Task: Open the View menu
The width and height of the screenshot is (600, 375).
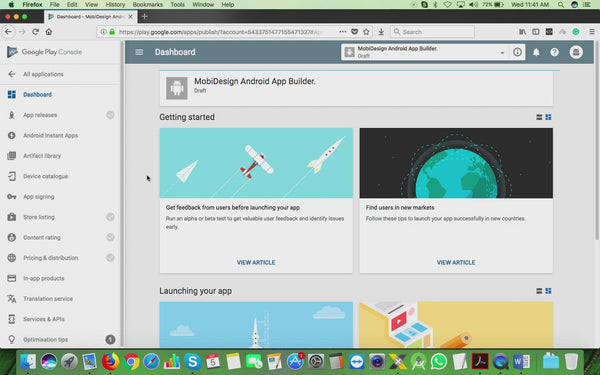Action: (91, 5)
